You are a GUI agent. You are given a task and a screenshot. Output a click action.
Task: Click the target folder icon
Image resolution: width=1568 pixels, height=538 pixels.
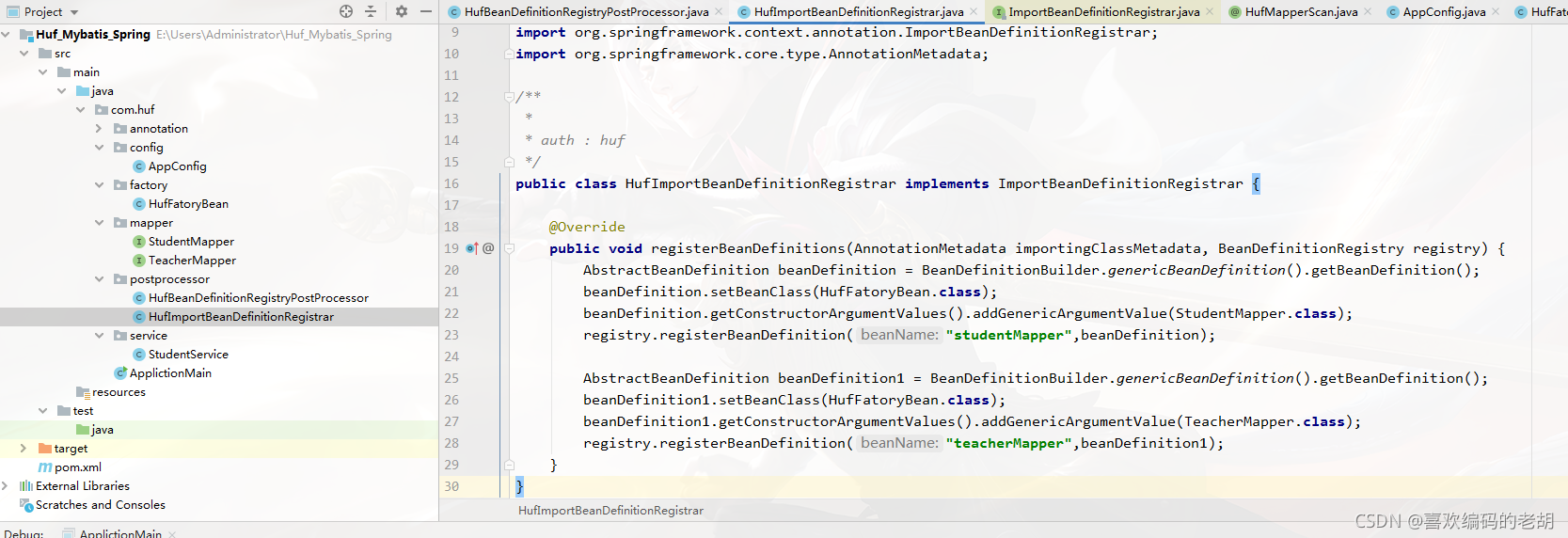(x=45, y=449)
